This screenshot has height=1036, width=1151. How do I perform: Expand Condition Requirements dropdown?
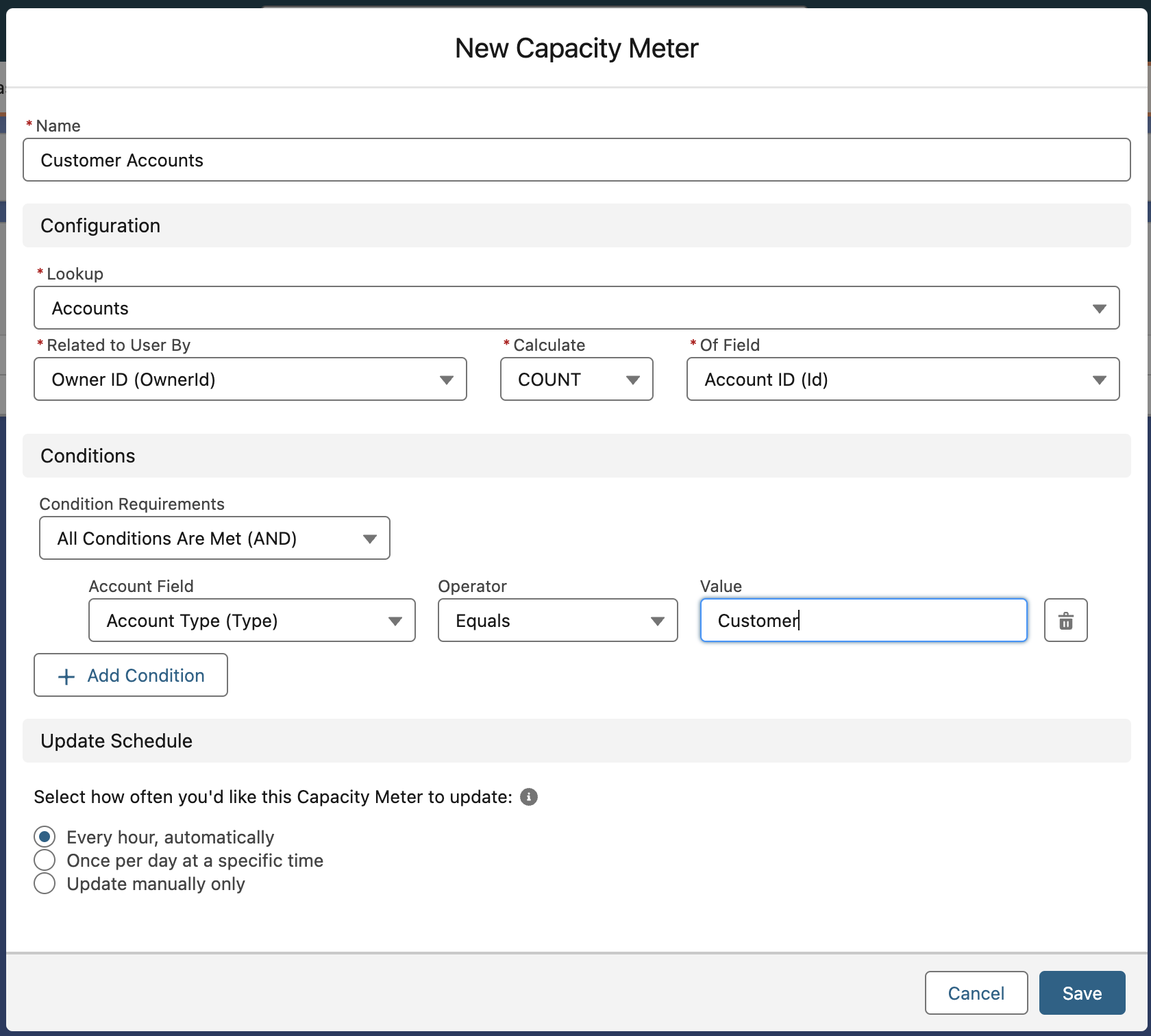[x=214, y=539]
